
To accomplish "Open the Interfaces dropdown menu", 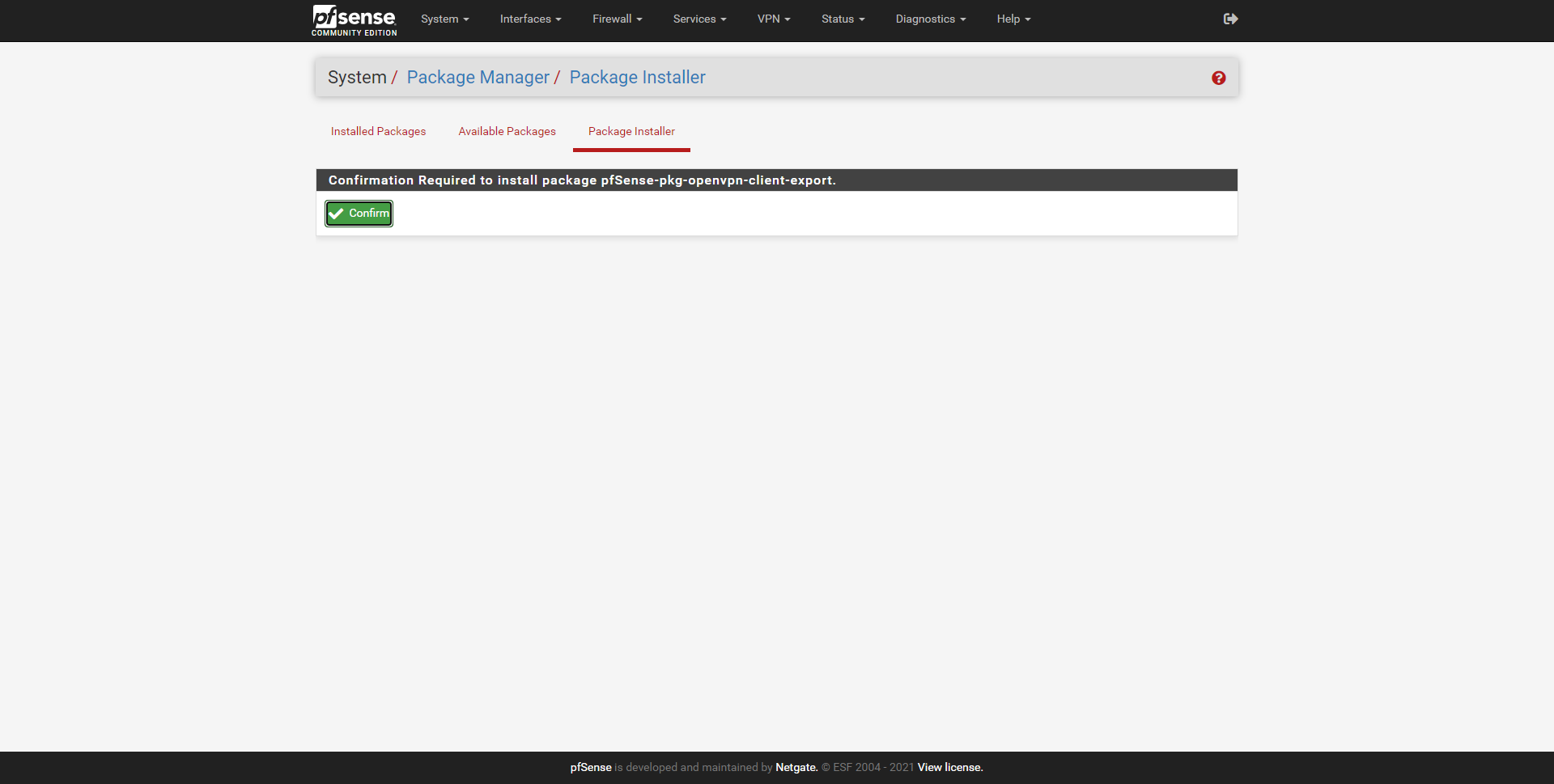I will (530, 19).
